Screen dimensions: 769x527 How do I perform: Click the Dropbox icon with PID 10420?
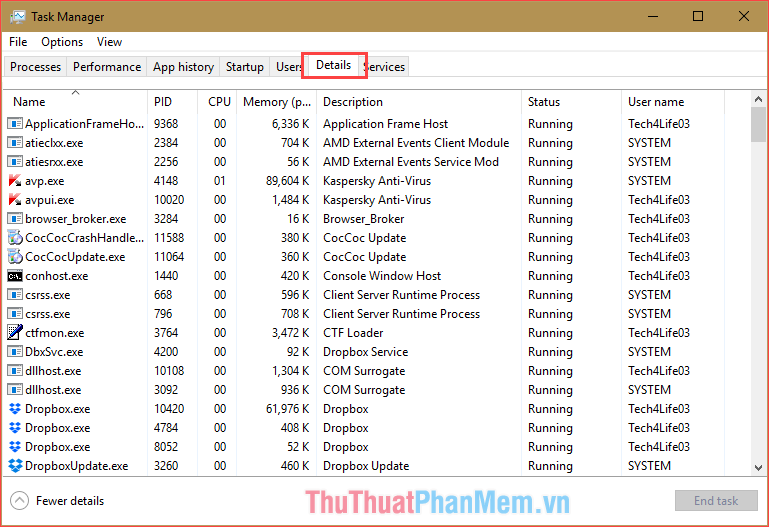[15, 409]
